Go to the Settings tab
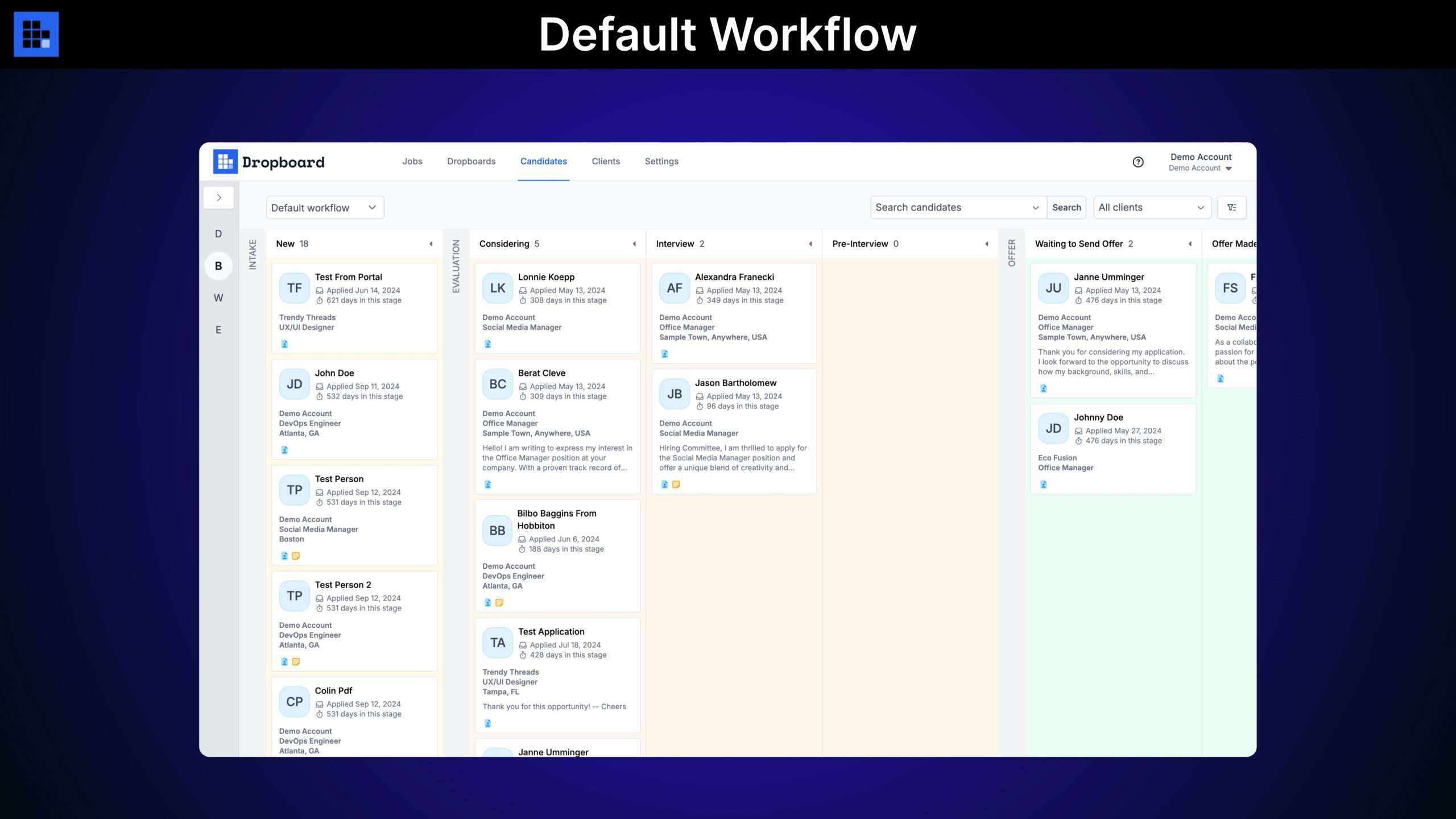 tap(661, 162)
